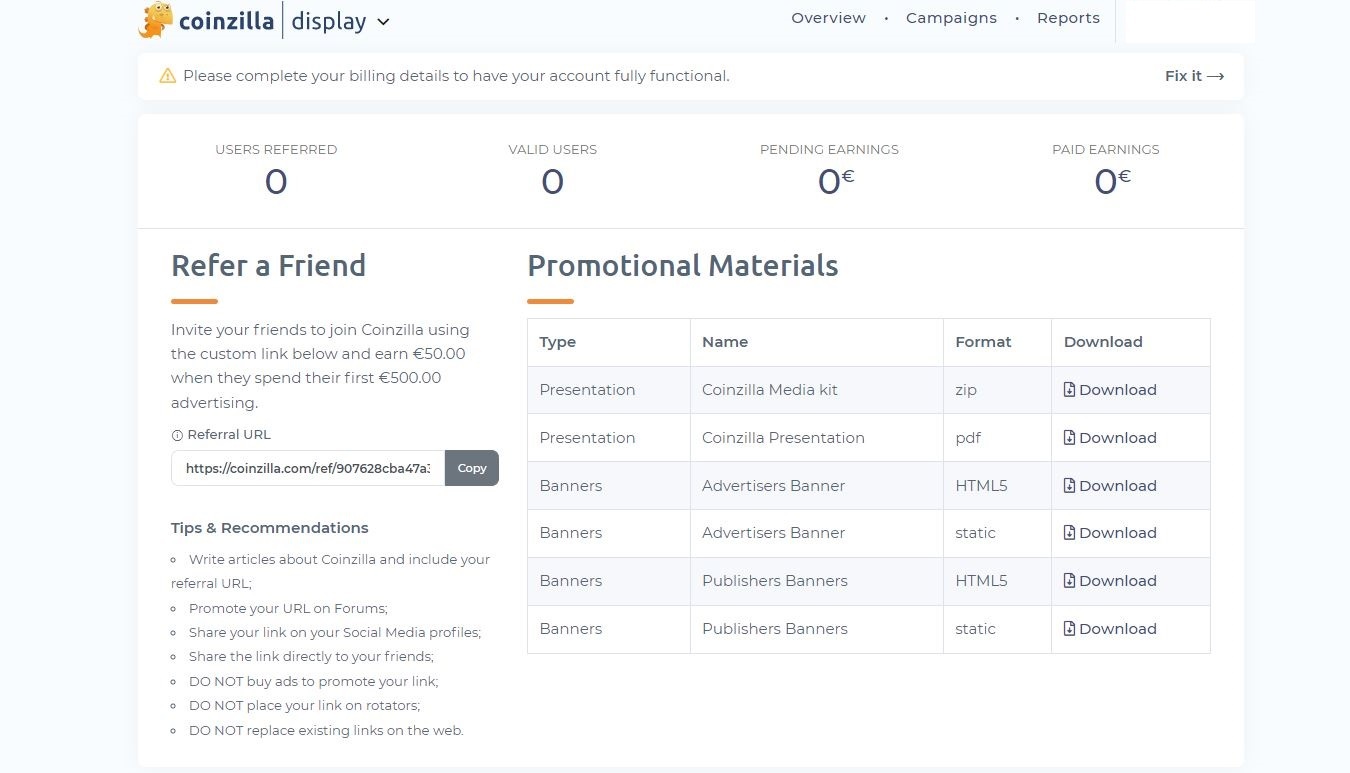Click the Valid Users count value
Screen dimensions: 1350x773
552,182
